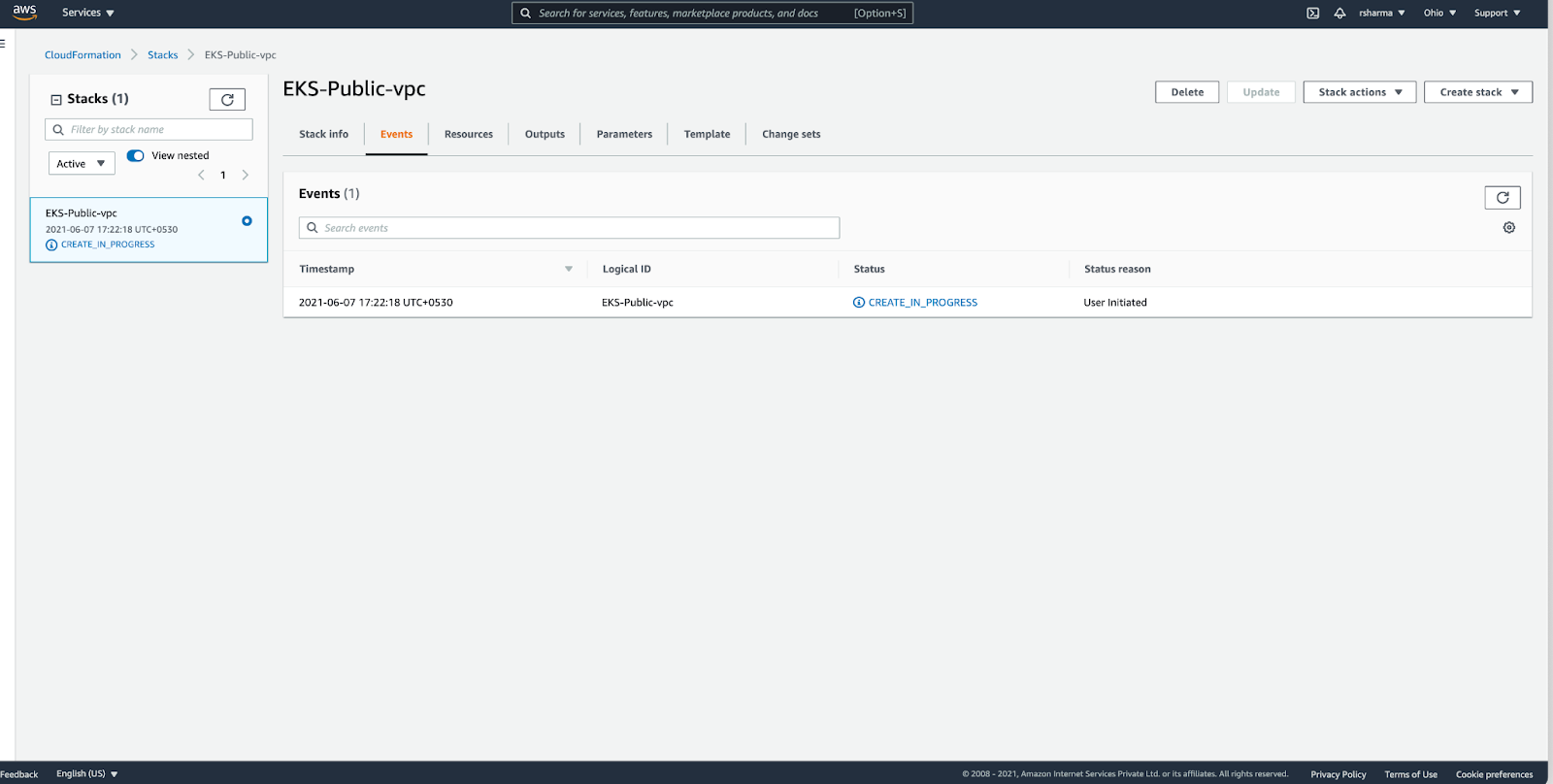This screenshot has height=784, width=1553.
Task: Open the Create stack dropdown
Action: coord(1477,92)
